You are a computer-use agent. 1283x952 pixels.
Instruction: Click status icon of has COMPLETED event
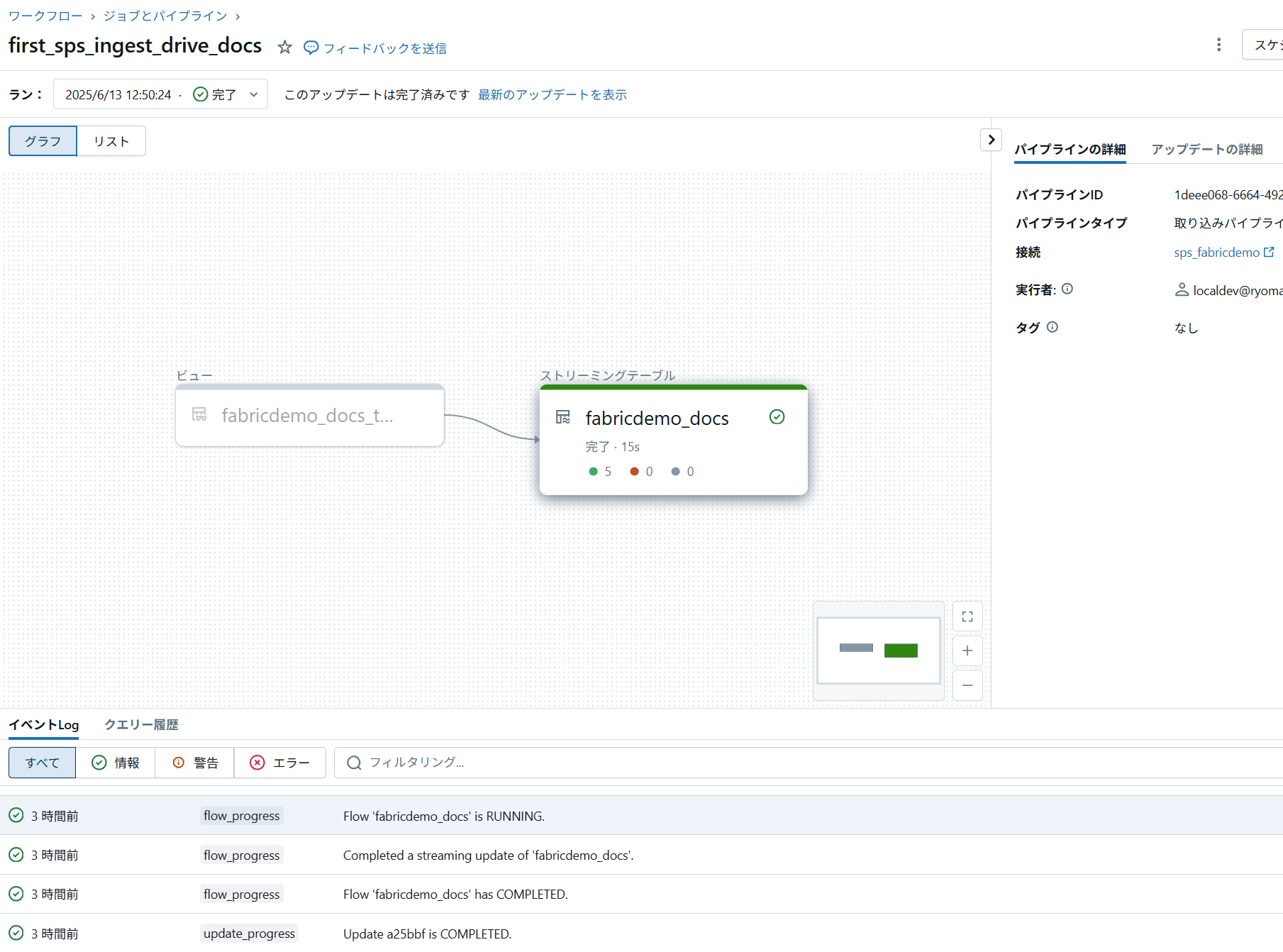click(x=16, y=894)
